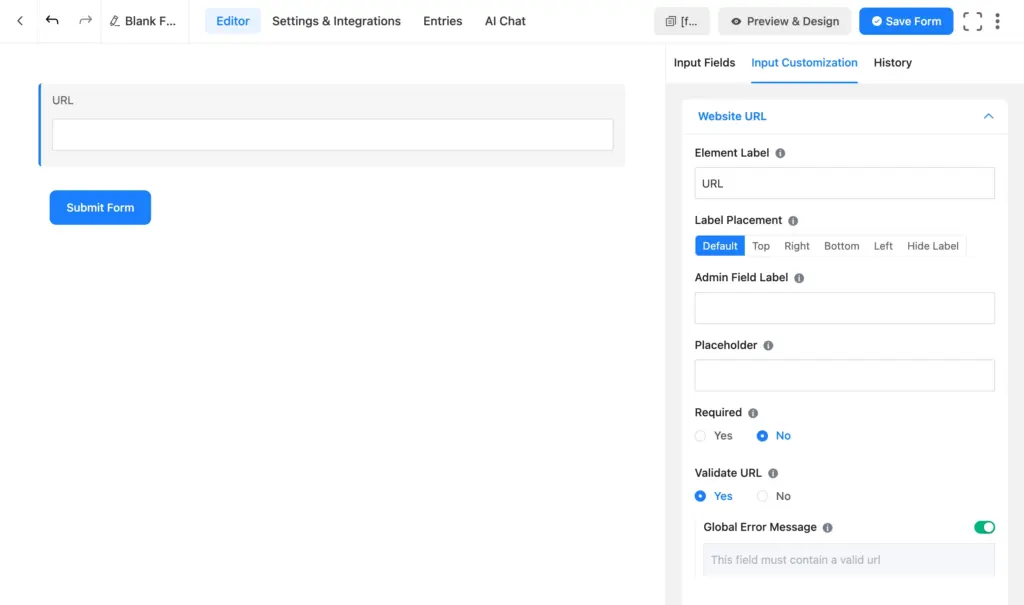Choose Hide Label placement option
This screenshot has width=1024, height=605.
[933, 246]
